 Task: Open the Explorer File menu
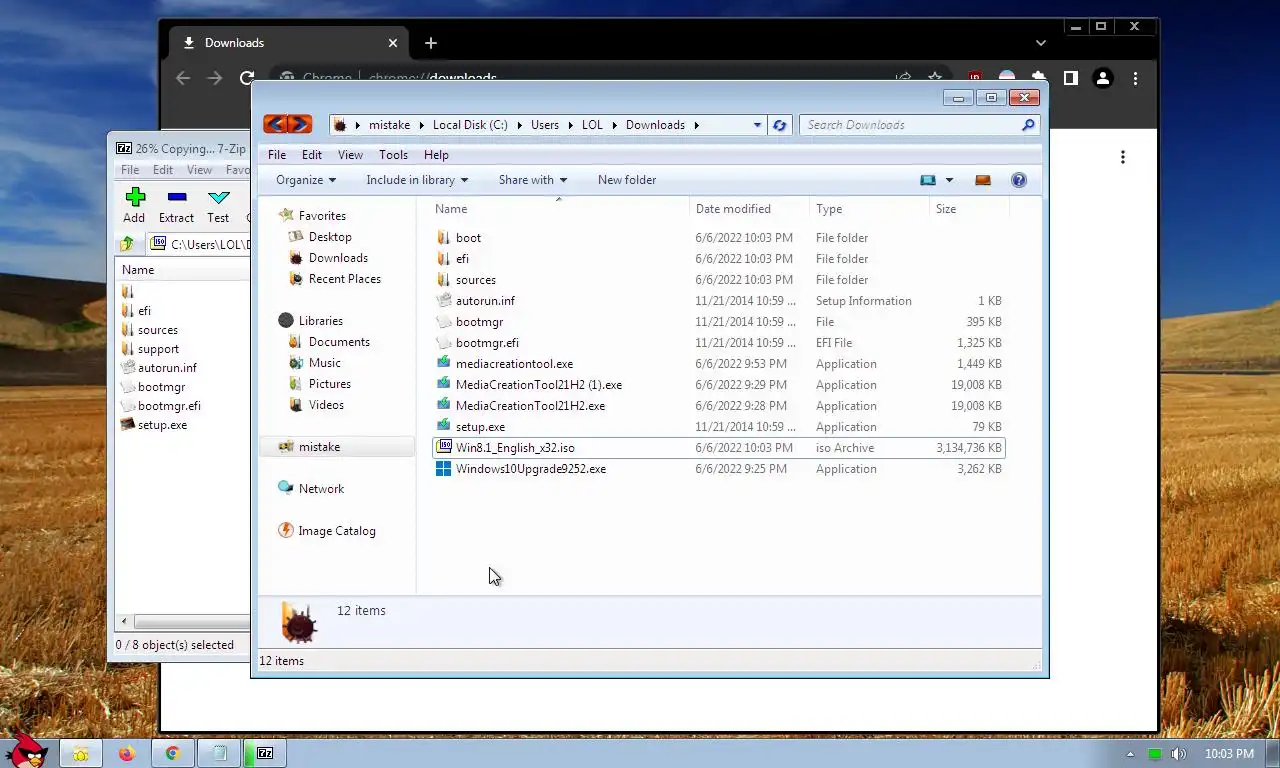pyautogui.click(x=277, y=155)
